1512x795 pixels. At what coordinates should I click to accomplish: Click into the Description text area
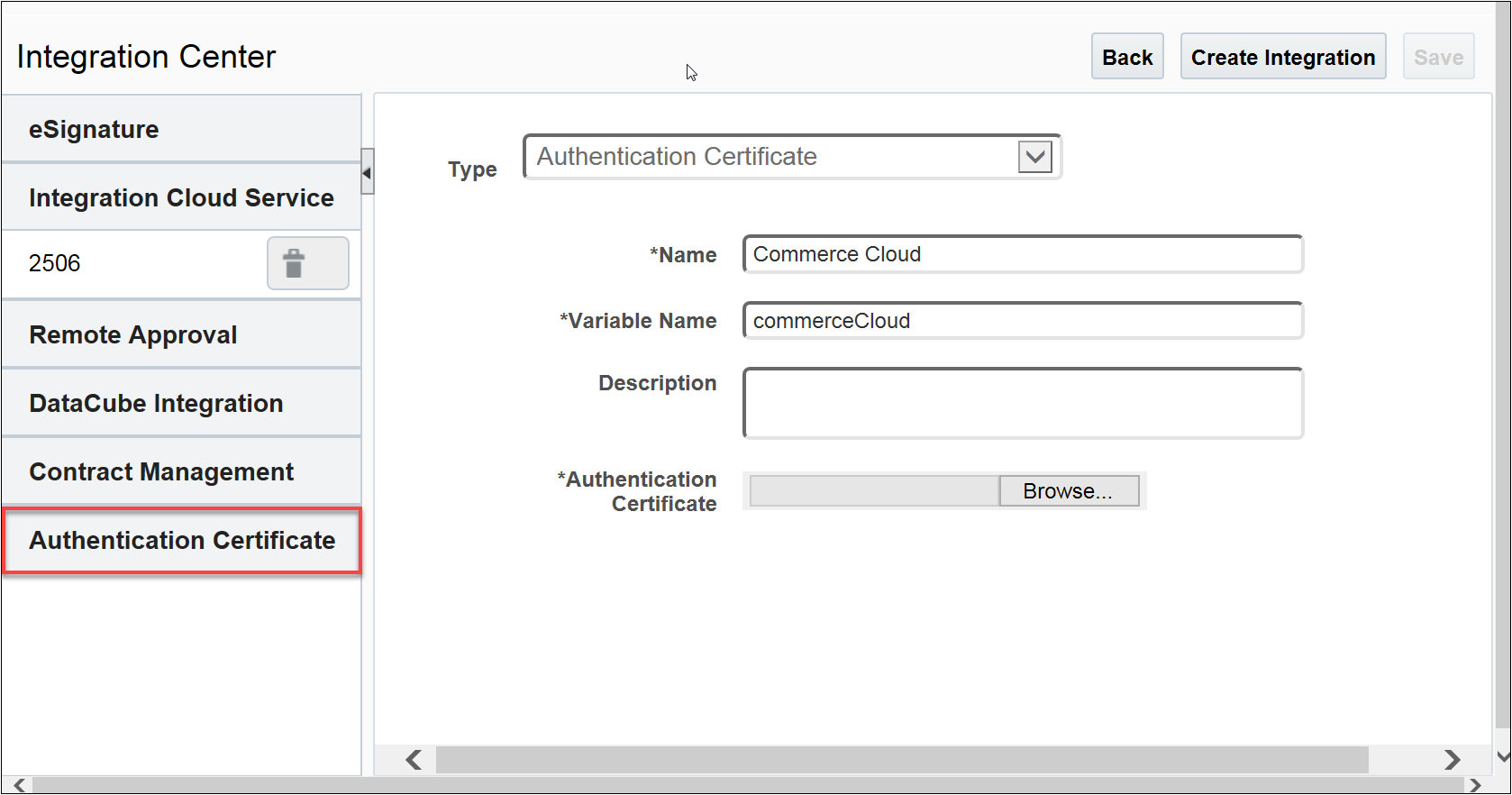coord(1023,403)
